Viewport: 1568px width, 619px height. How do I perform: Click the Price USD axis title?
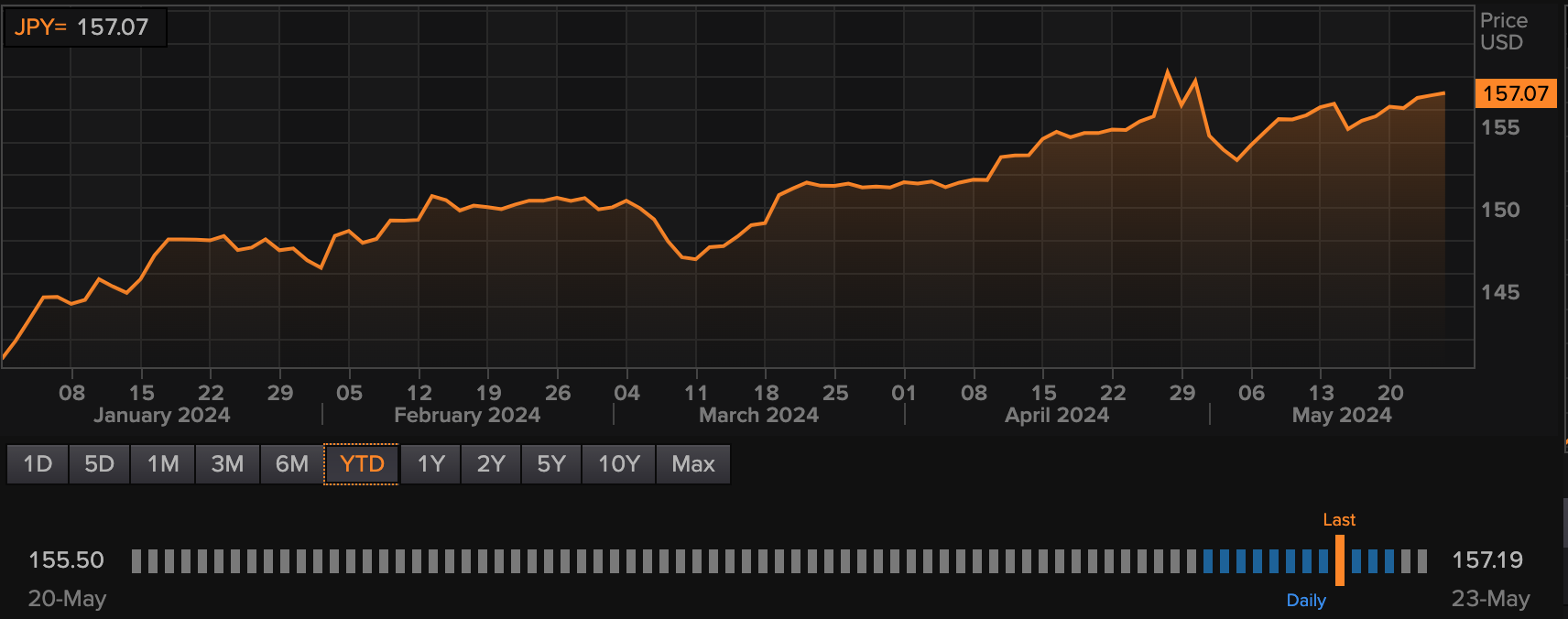click(1503, 31)
